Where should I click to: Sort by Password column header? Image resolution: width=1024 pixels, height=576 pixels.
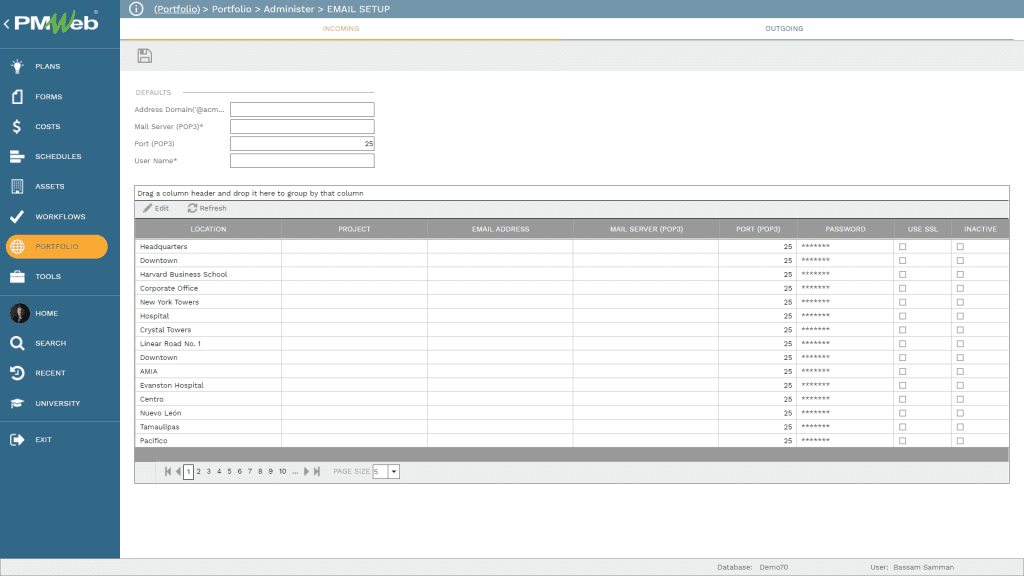pyautogui.click(x=845, y=229)
